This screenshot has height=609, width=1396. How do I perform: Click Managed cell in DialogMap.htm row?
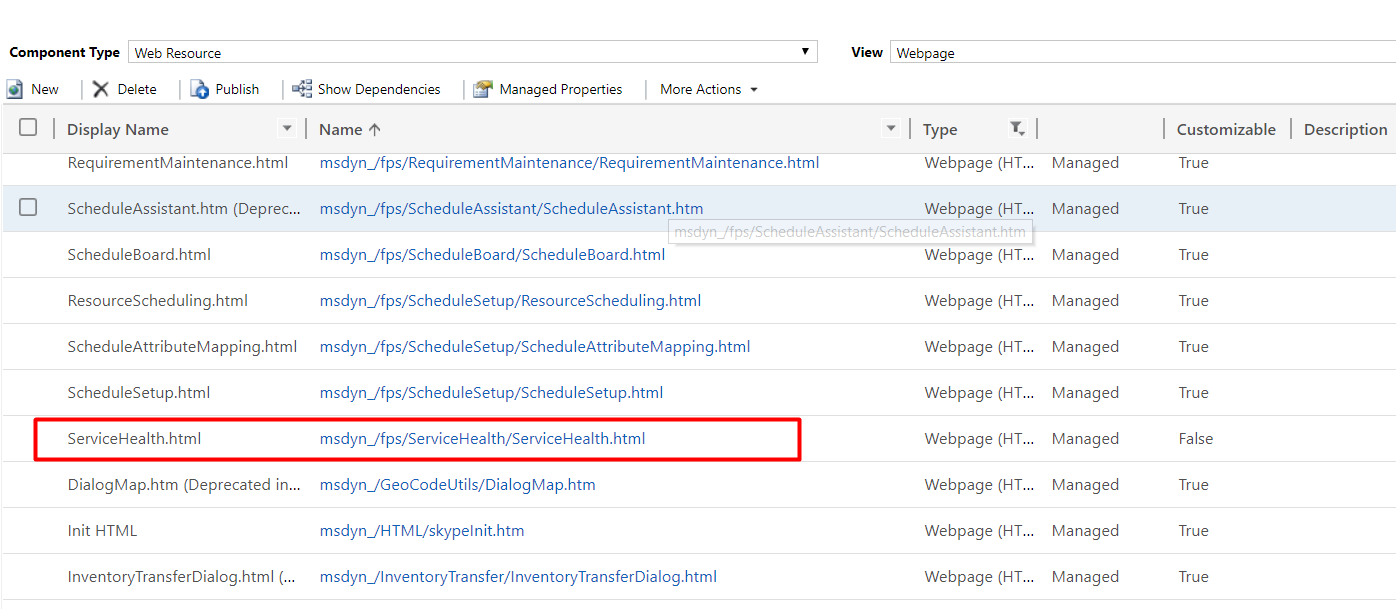pyautogui.click(x=1085, y=484)
